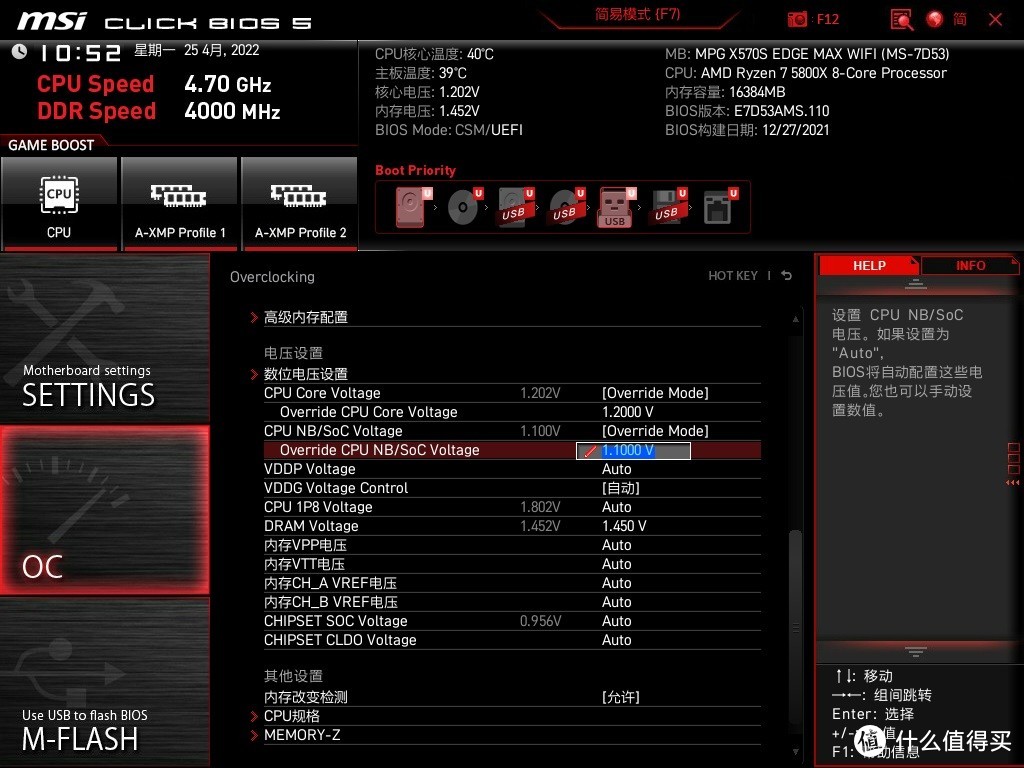
Task: Select 内存VTT电压 Auto value
Action: tap(616, 564)
